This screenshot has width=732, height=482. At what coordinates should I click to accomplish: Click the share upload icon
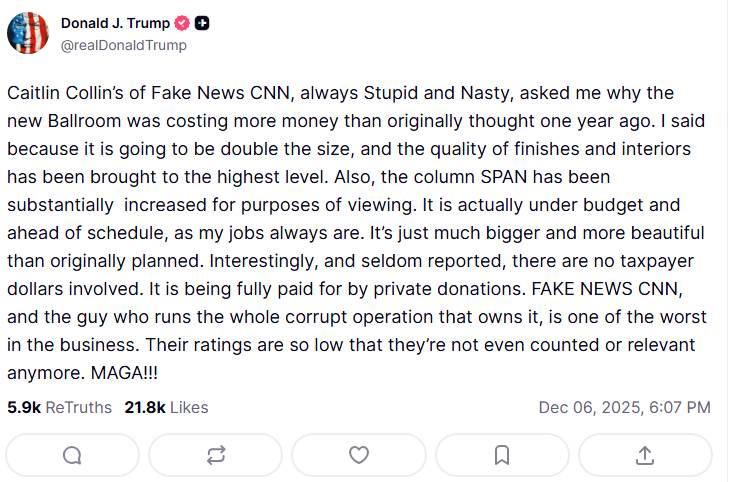[645, 455]
